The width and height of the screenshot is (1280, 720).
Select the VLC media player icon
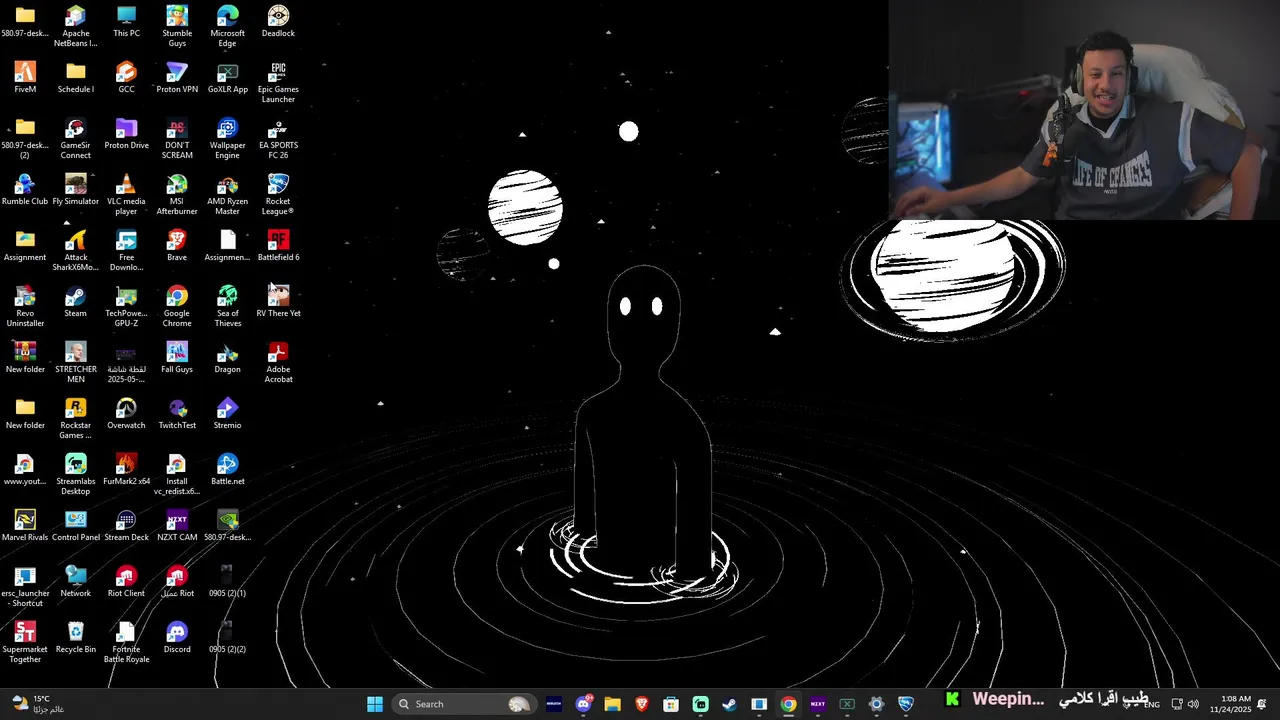(x=126, y=194)
